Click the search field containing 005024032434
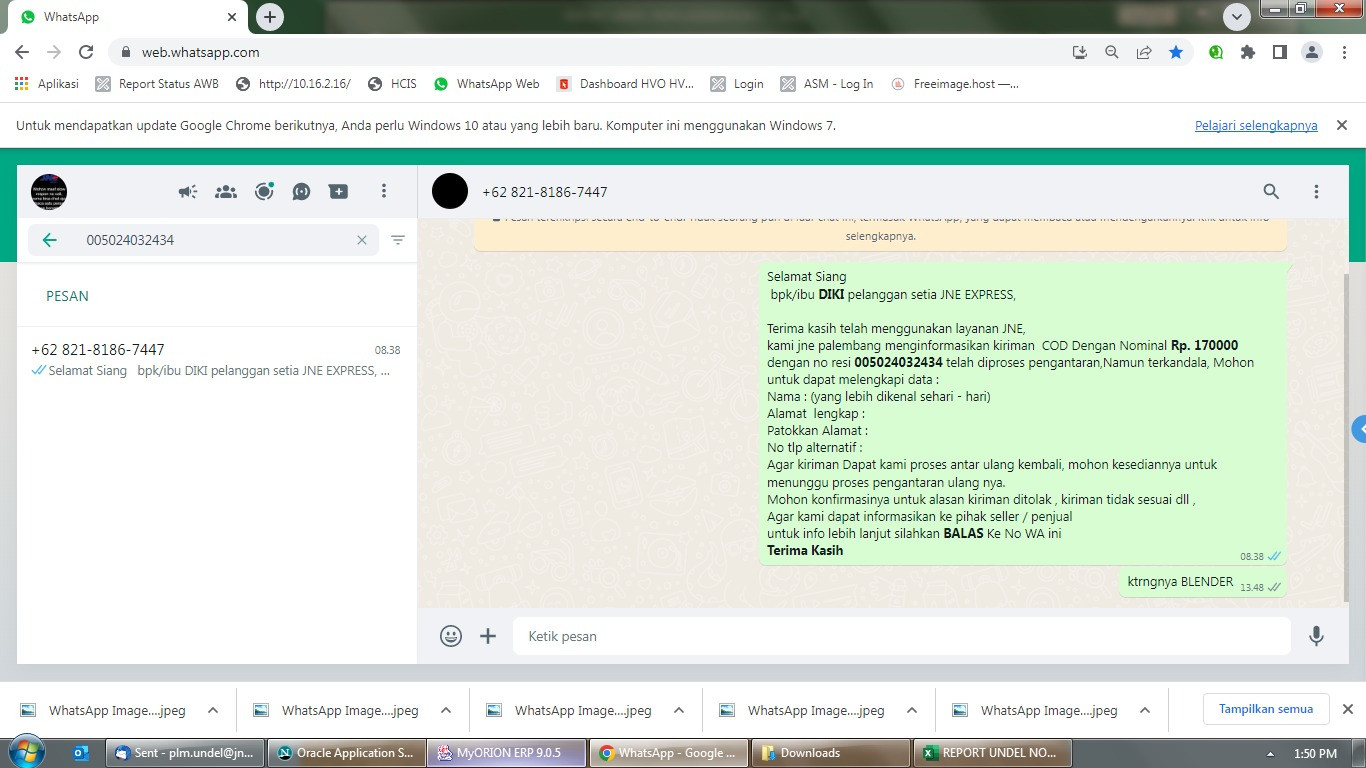The width and height of the screenshot is (1366, 768). coord(203,240)
